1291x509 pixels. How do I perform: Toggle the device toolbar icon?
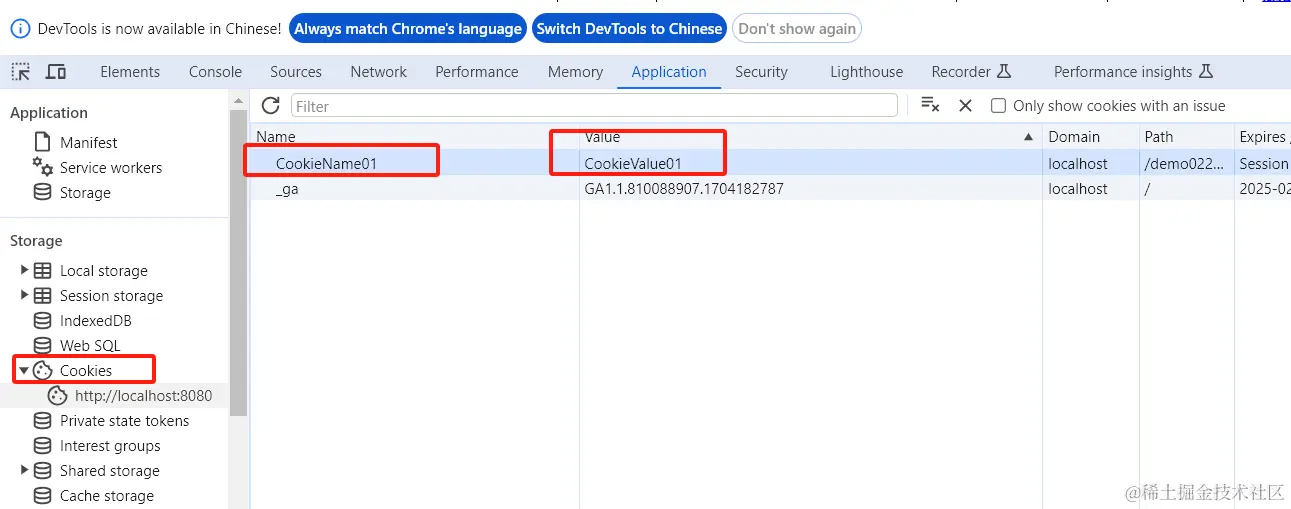click(x=56, y=72)
